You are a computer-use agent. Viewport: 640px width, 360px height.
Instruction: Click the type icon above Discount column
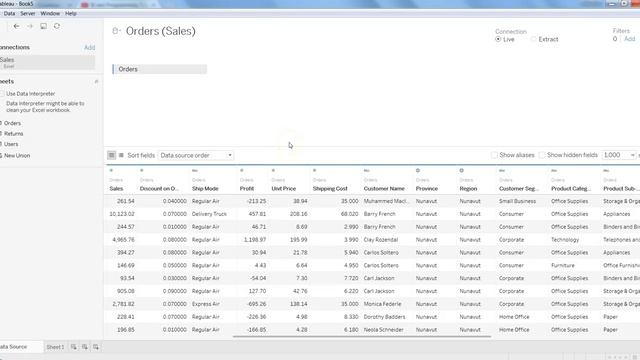tap(142, 171)
